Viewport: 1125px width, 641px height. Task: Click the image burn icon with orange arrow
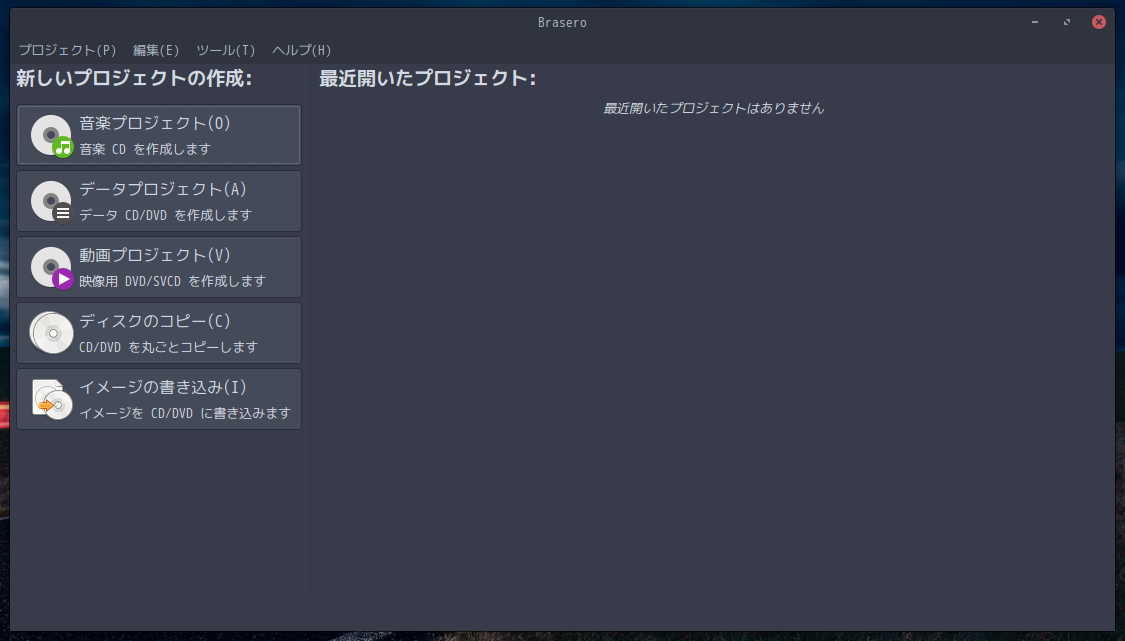(52, 399)
